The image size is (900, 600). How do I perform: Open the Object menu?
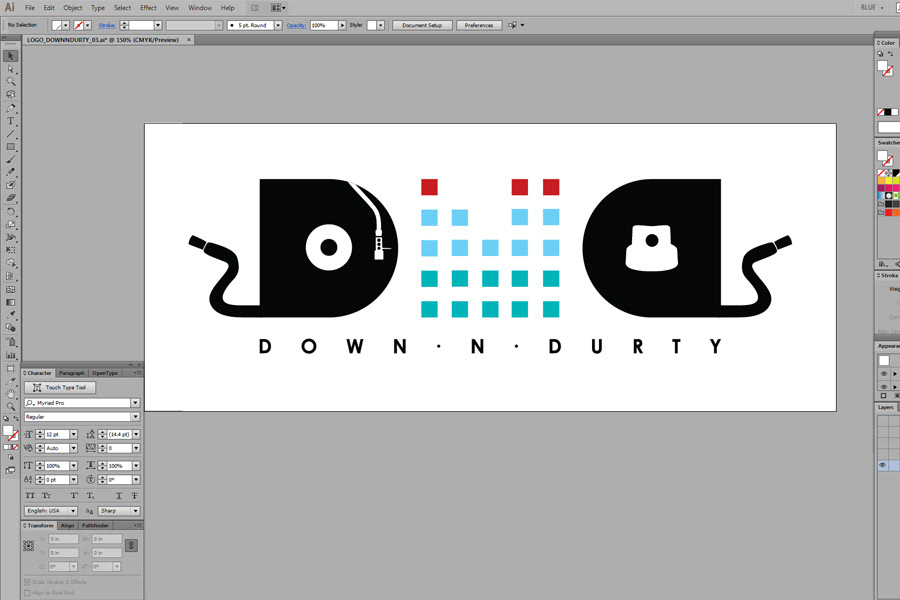click(73, 7)
